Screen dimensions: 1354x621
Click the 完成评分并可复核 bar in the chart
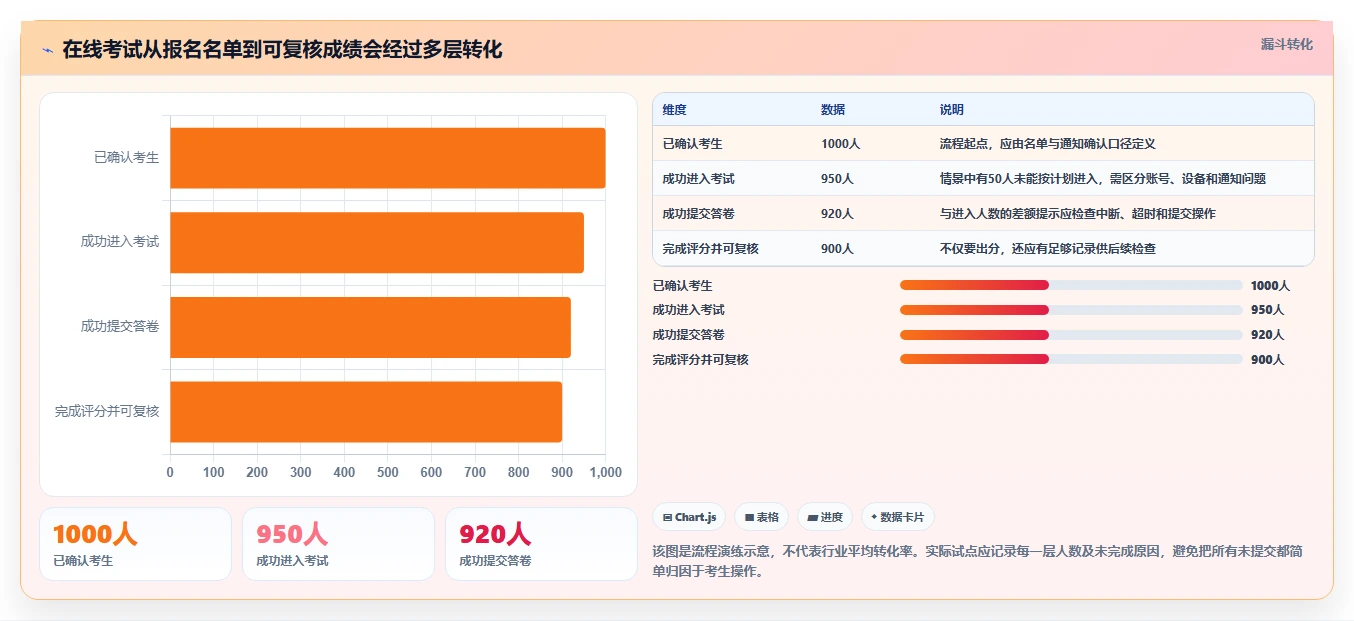click(366, 411)
